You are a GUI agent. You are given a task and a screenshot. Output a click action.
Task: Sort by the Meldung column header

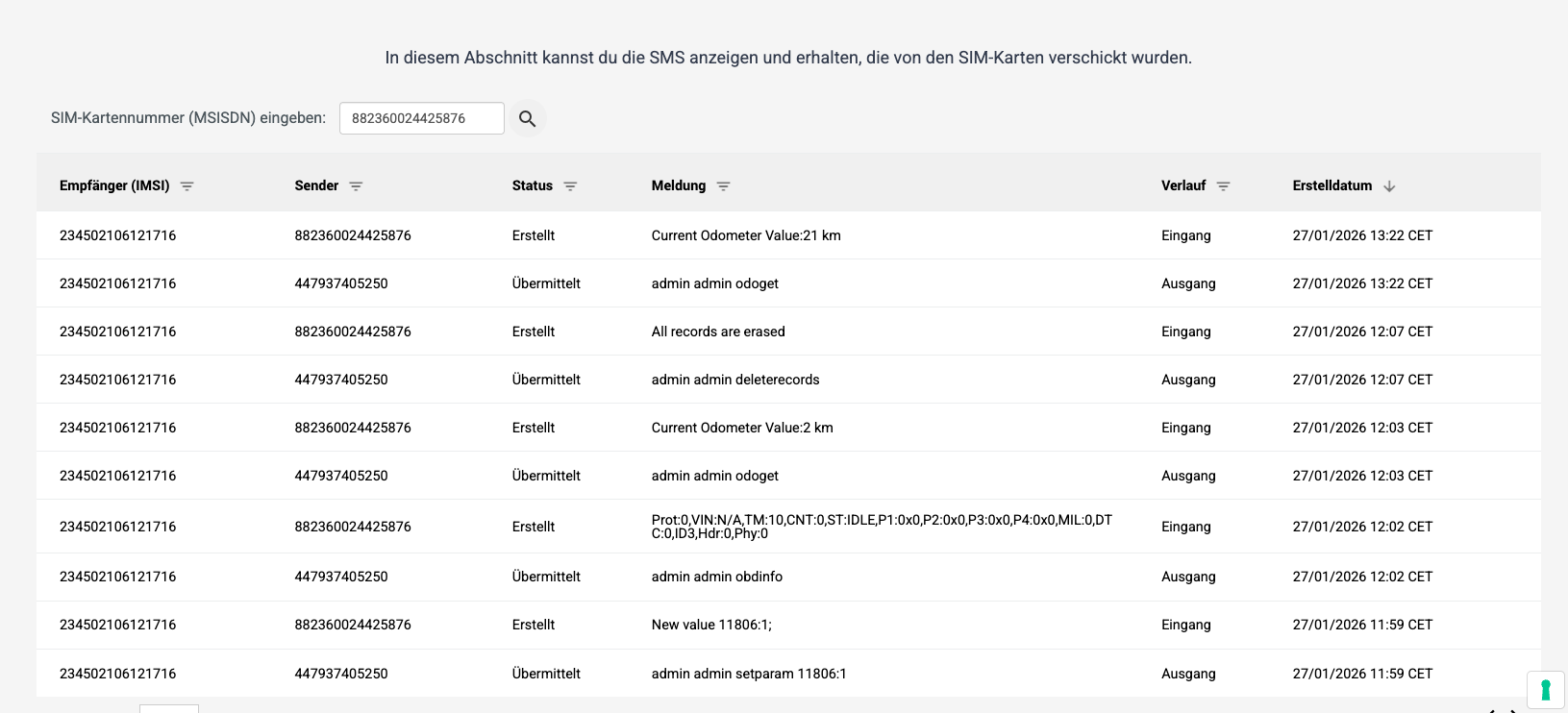click(x=678, y=185)
